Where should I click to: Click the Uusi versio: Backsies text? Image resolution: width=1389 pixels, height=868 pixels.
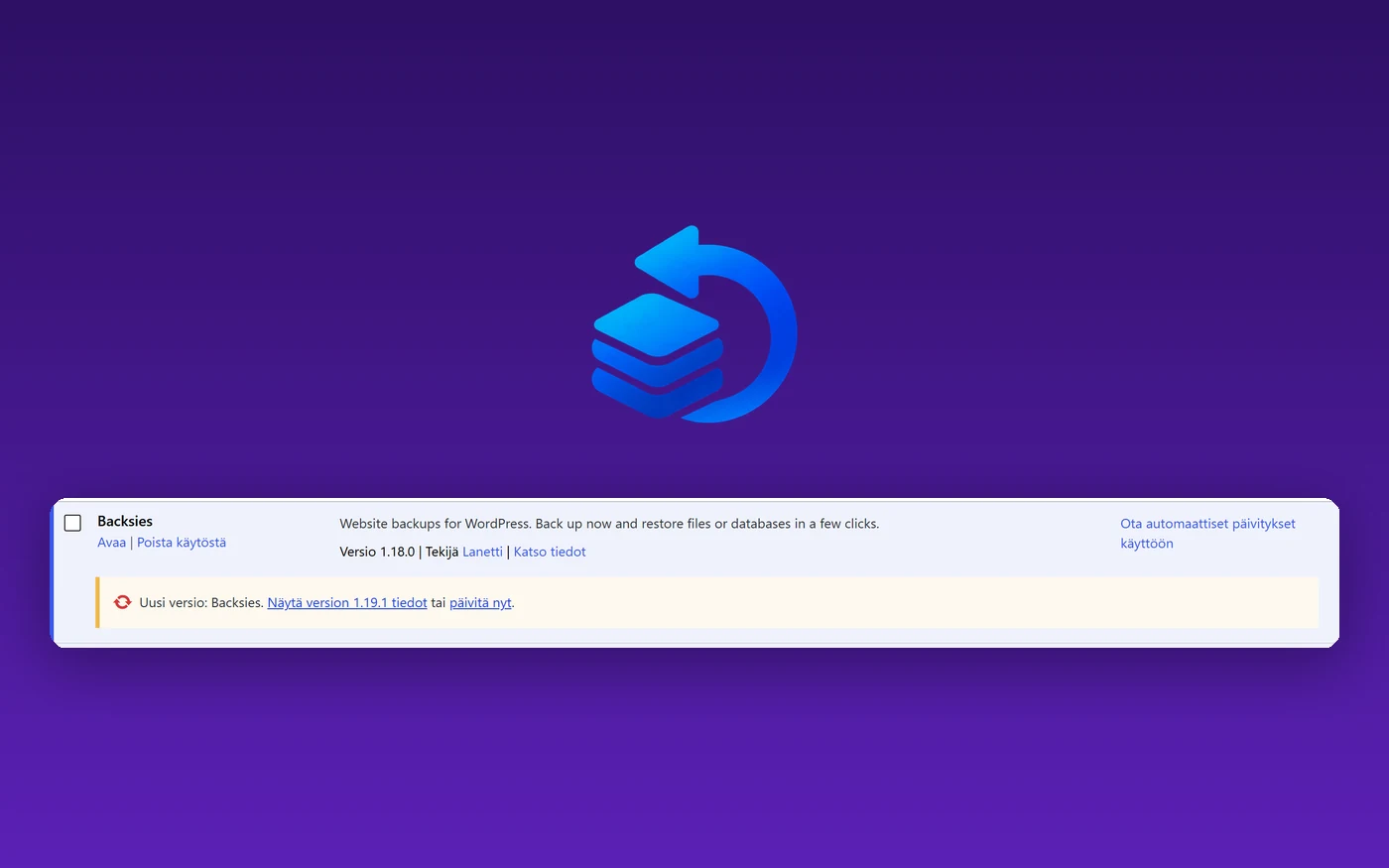201,602
